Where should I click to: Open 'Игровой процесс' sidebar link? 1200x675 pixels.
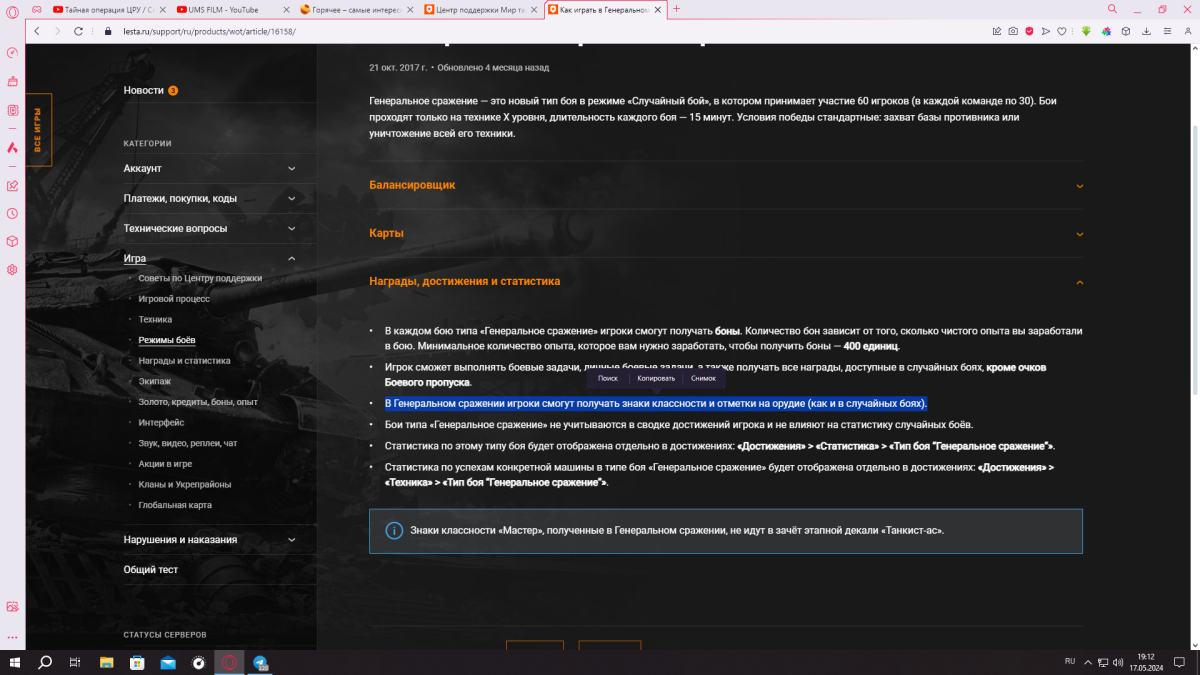(174, 299)
